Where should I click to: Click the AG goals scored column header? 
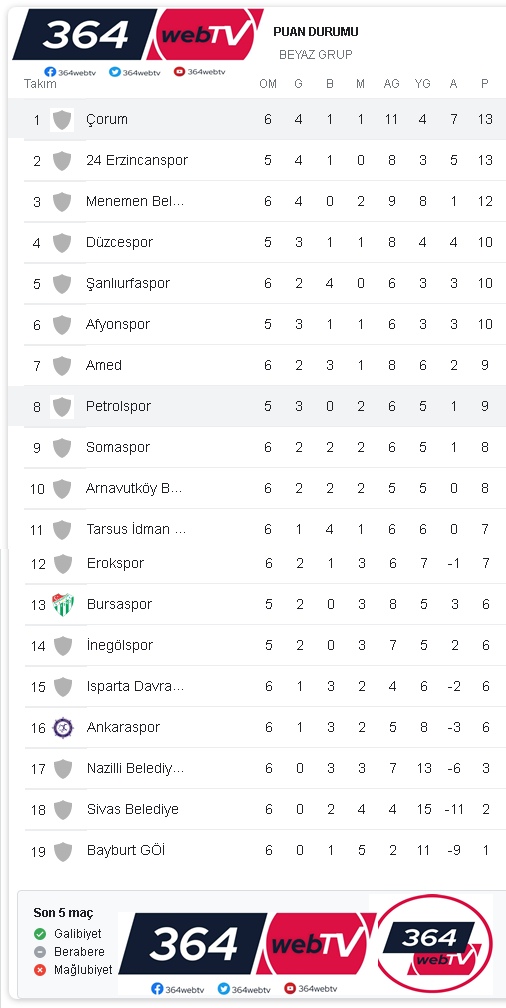[391, 84]
